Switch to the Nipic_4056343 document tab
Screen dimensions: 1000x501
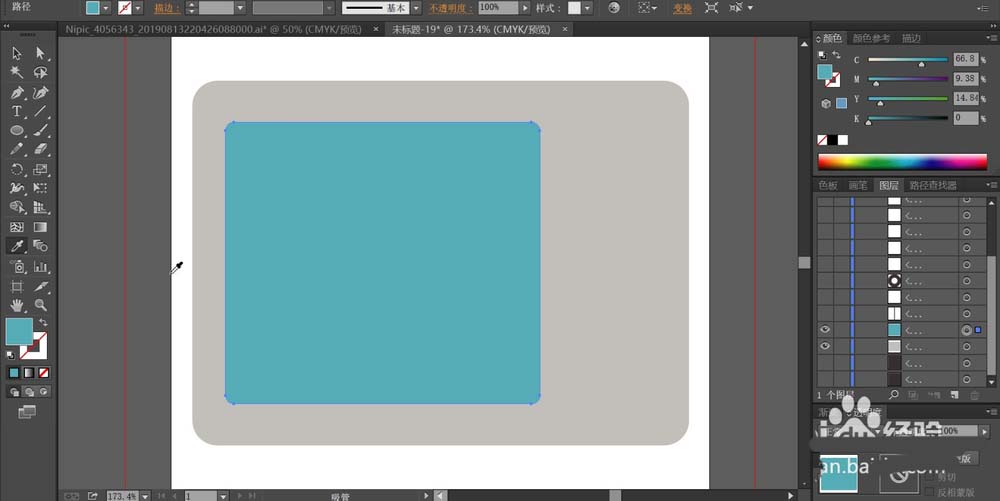coord(214,29)
